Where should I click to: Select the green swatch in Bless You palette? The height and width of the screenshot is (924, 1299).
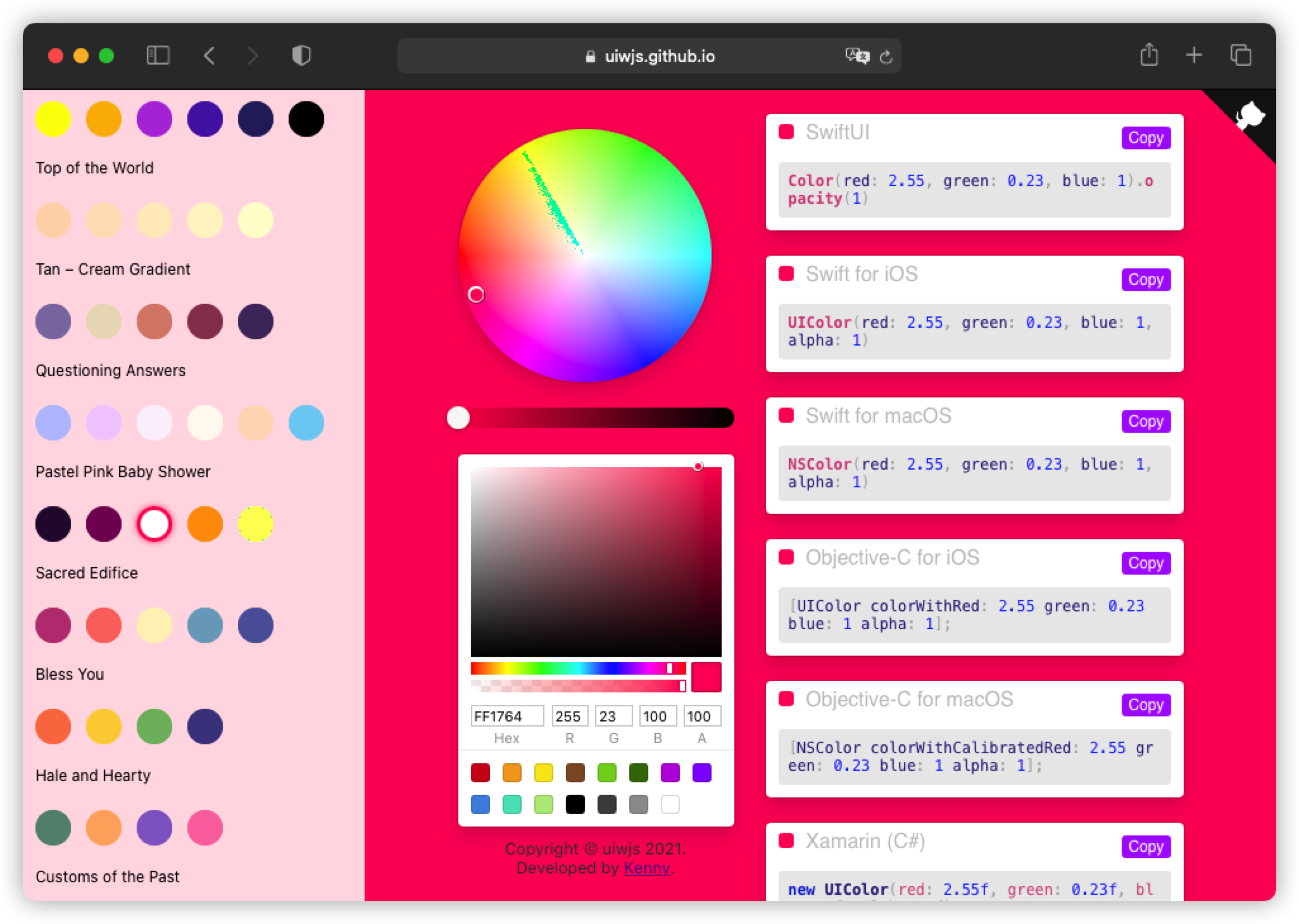[x=154, y=727]
